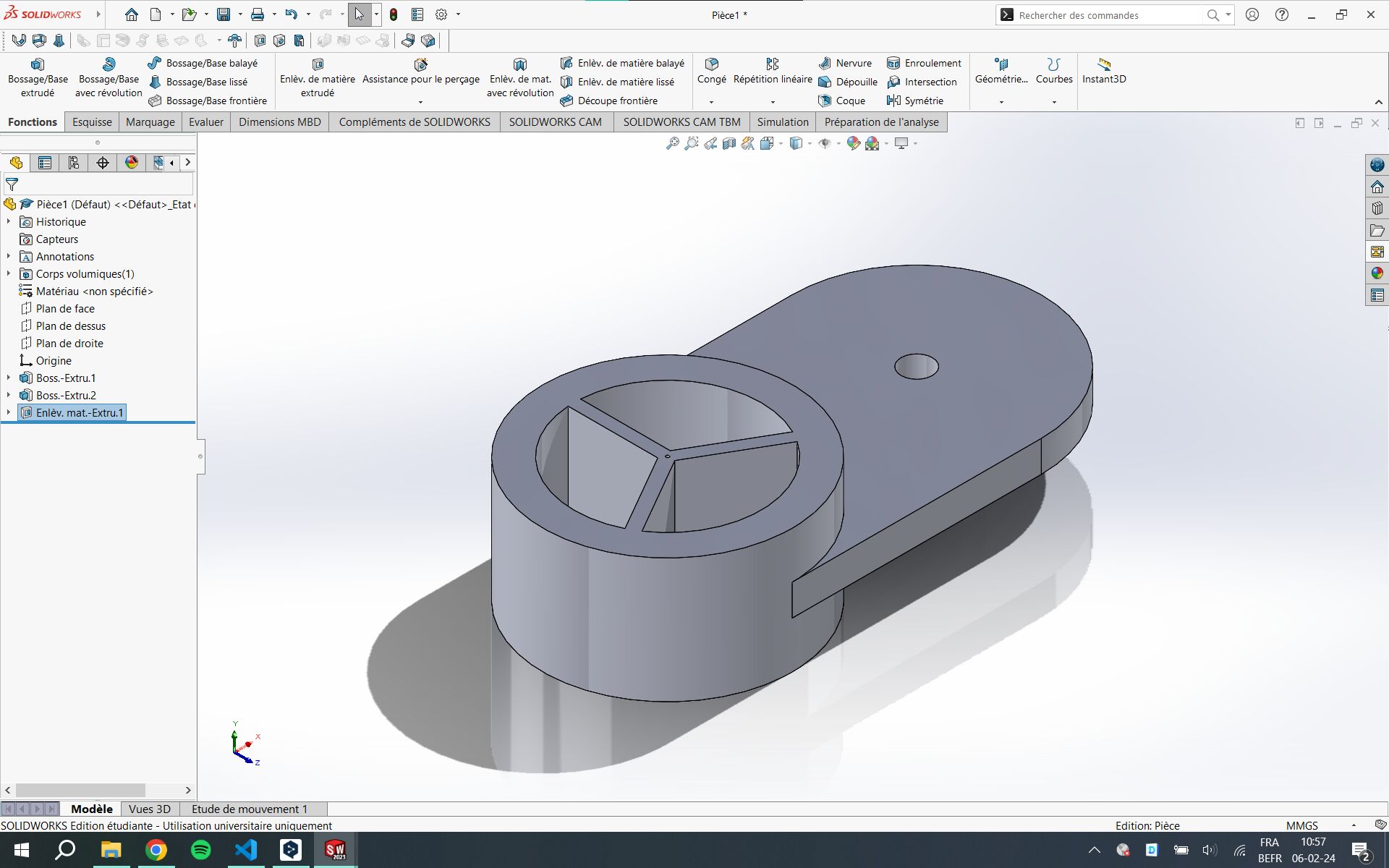Open Géométrie de référence dropdown arrow
Image resolution: width=1389 pixels, height=868 pixels.
coord(1001,102)
